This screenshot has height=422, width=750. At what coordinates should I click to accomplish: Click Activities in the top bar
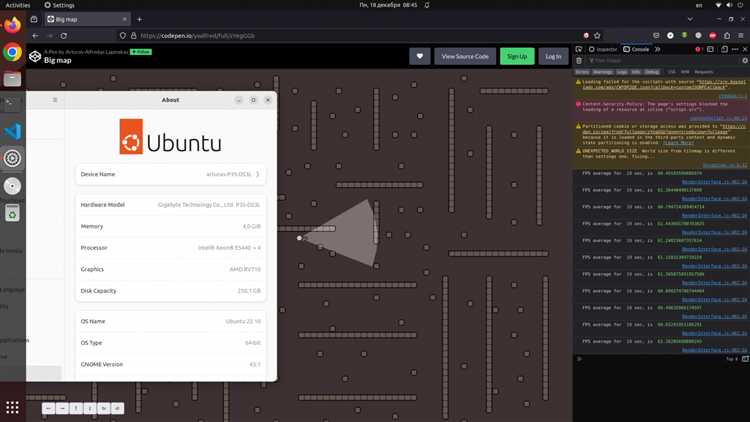pos(18,5)
